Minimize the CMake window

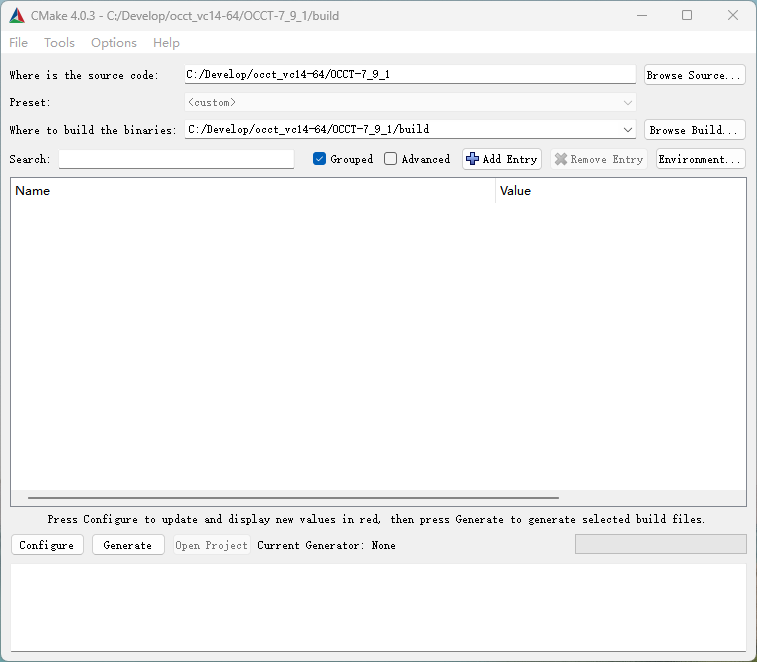tap(642, 15)
